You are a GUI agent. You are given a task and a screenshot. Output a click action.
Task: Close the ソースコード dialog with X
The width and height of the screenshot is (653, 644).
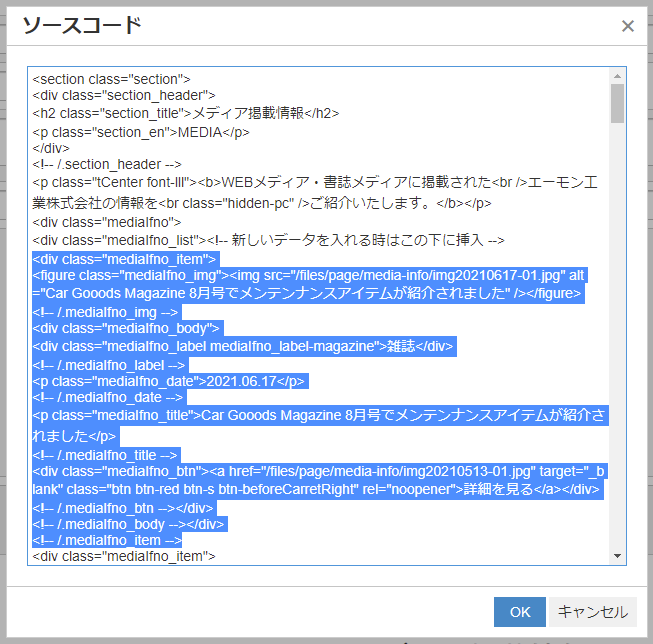click(x=628, y=26)
